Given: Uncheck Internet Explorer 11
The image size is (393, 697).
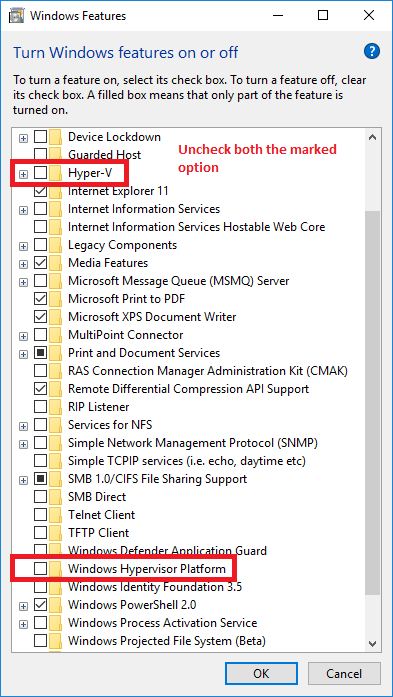Looking at the screenshot, I should click(x=40, y=191).
